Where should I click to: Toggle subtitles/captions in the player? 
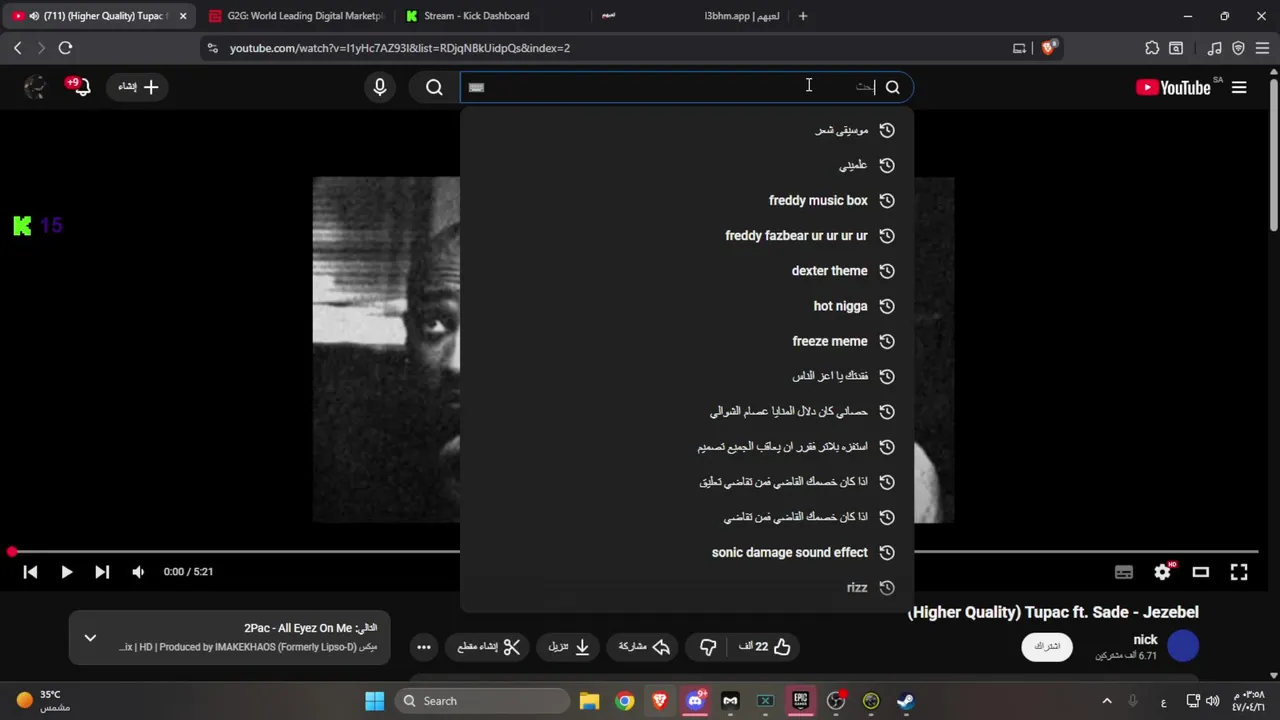1124,572
